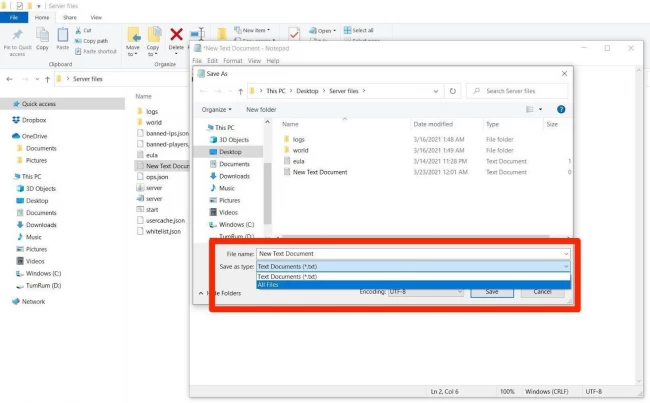This screenshot has height=403, width=650.
Task: Select Desktop in Save As navigation tree
Action: click(230, 152)
